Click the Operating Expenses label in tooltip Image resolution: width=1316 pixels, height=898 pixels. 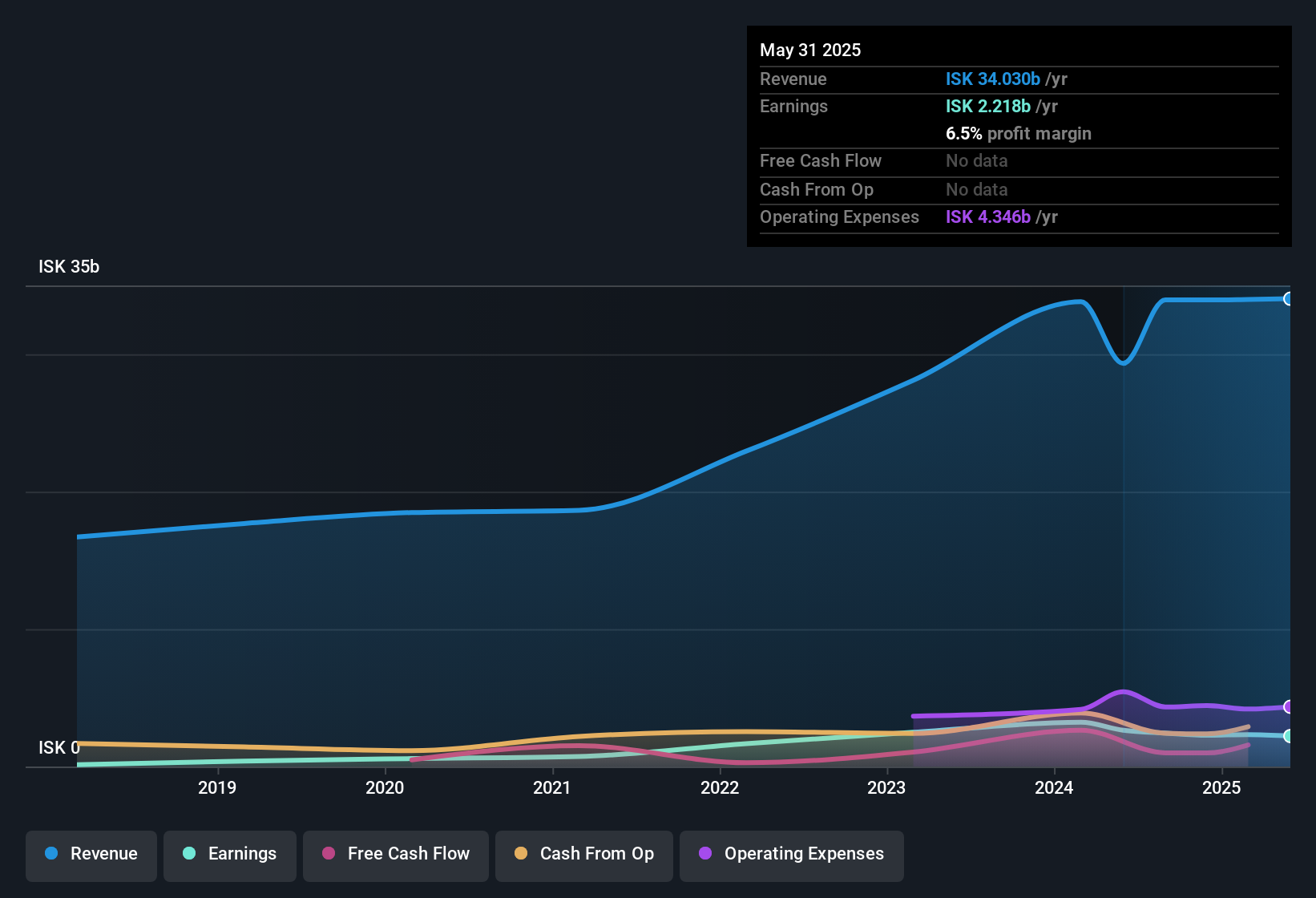(839, 216)
